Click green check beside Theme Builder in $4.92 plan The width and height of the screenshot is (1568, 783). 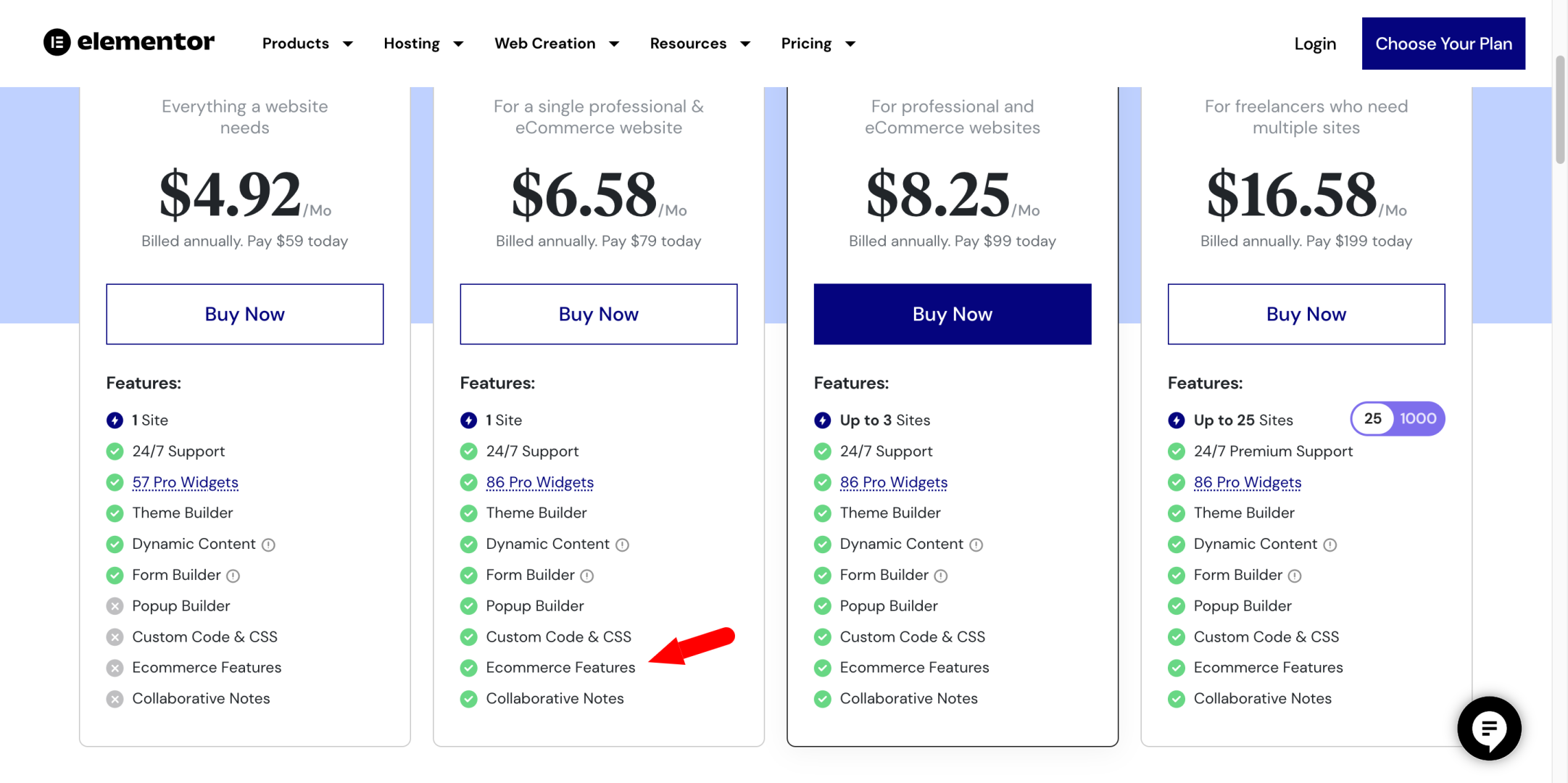pos(115,513)
